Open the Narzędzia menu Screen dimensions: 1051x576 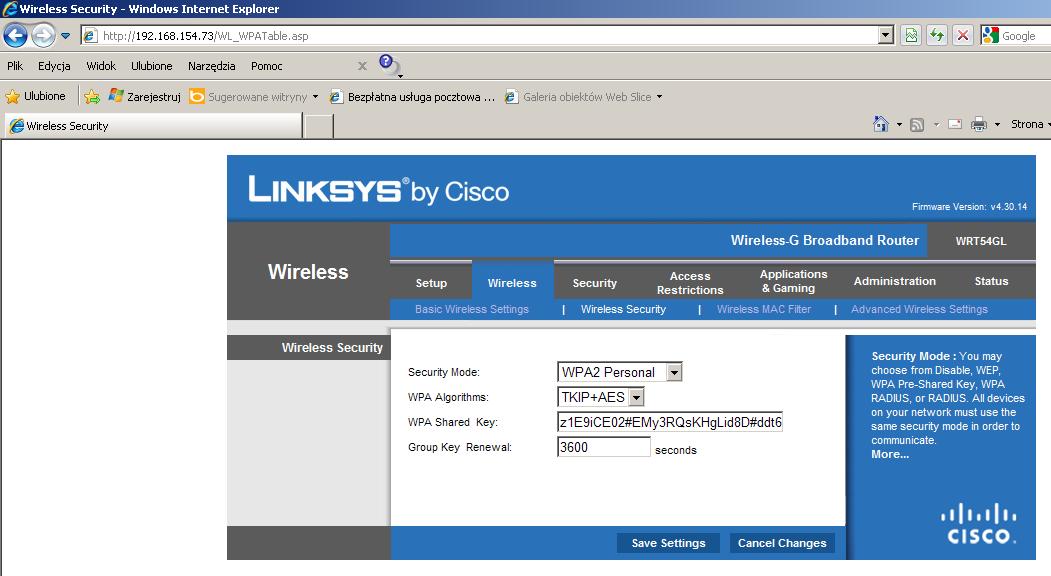tap(211, 66)
